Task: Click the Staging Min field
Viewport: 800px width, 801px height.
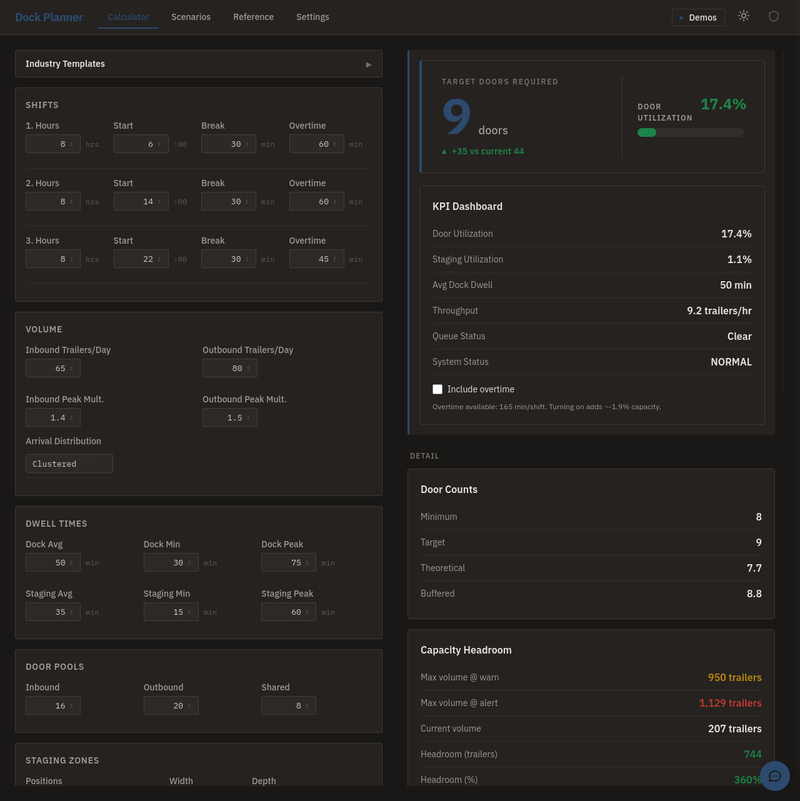Action: click(171, 612)
